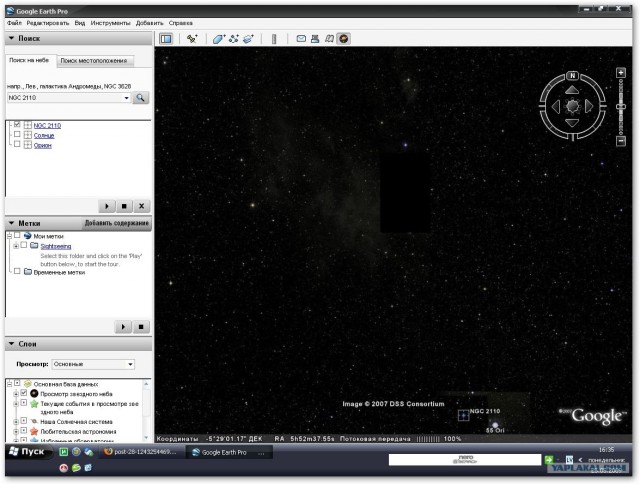Toggle Наша Солнечная система layer checkbox

tap(24, 421)
